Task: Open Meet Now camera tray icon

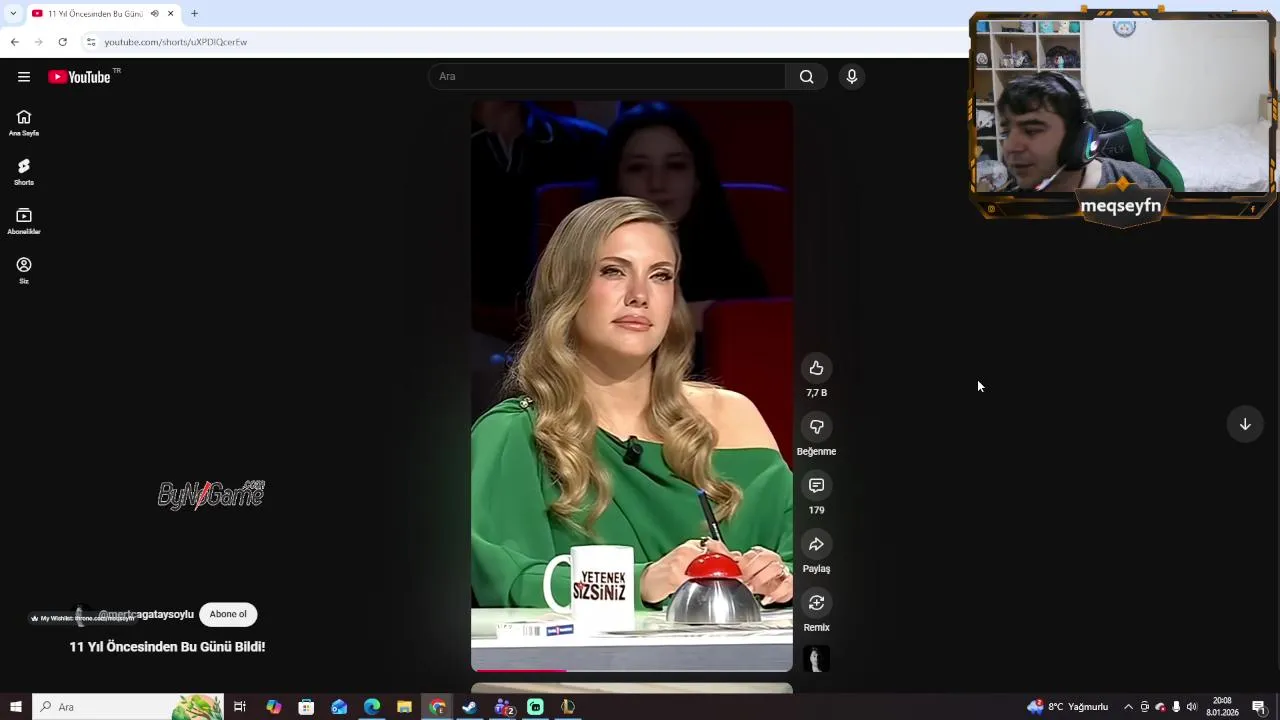Action: 1145,707
